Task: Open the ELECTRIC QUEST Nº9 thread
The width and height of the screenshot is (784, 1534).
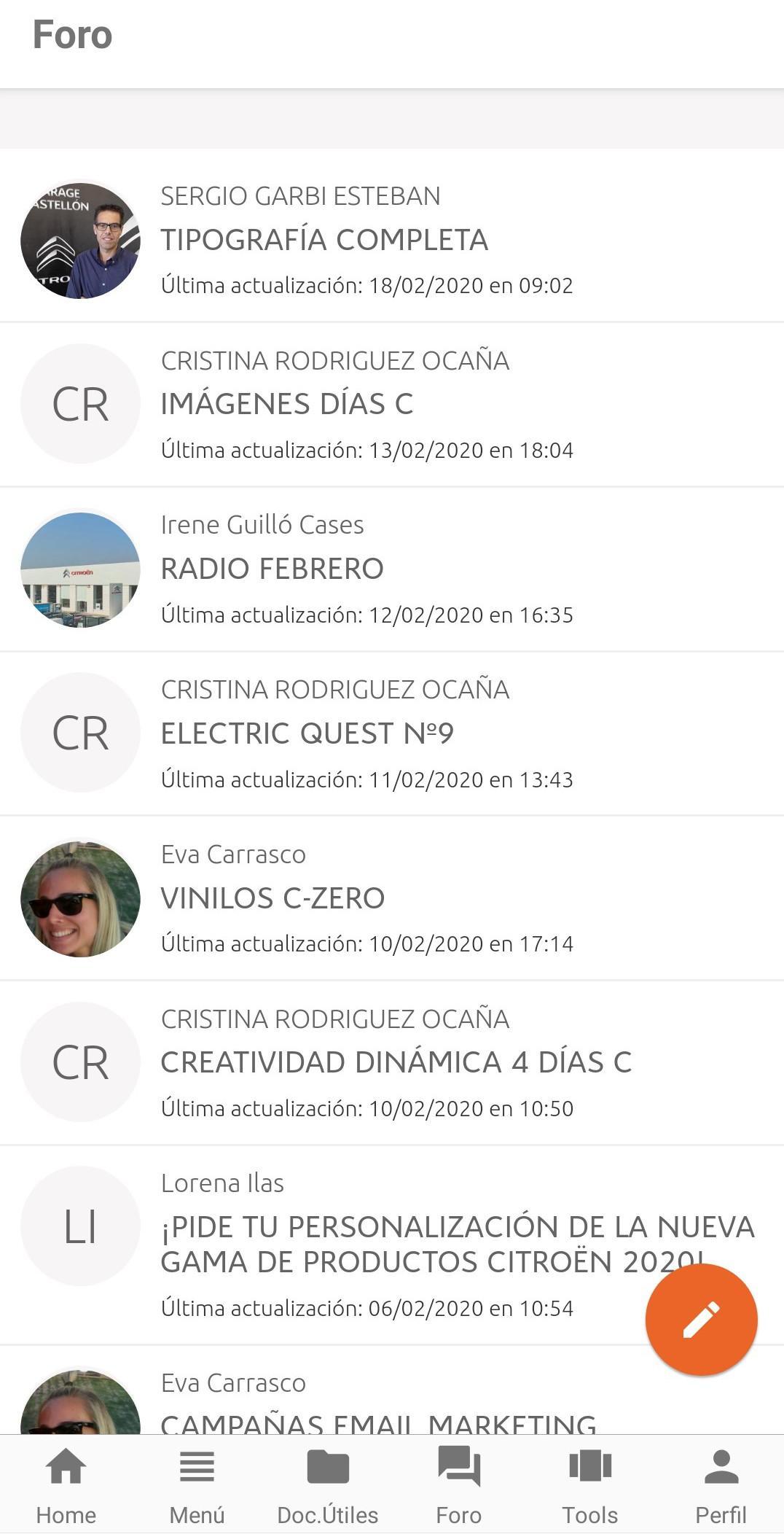Action: click(x=392, y=733)
